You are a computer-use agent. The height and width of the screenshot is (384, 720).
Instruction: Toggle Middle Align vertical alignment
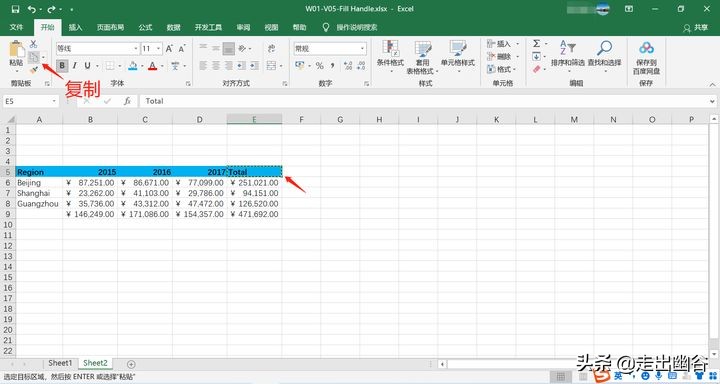216,48
